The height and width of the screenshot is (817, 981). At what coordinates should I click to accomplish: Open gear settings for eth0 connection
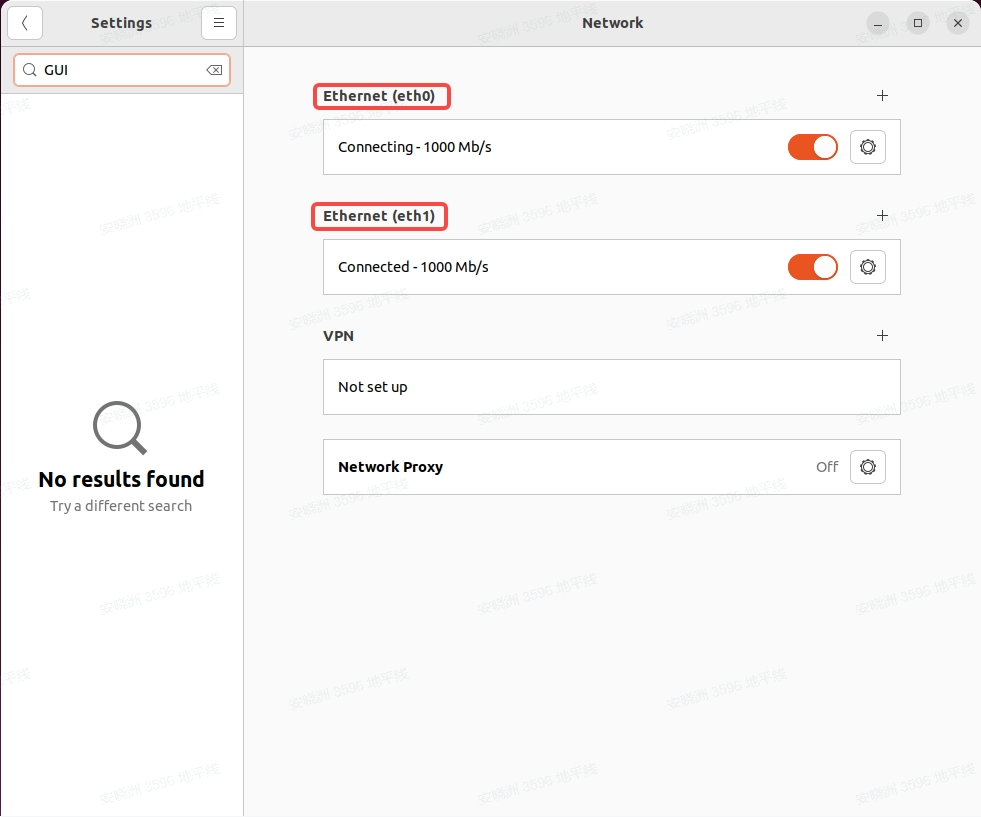click(x=867, y=147)
